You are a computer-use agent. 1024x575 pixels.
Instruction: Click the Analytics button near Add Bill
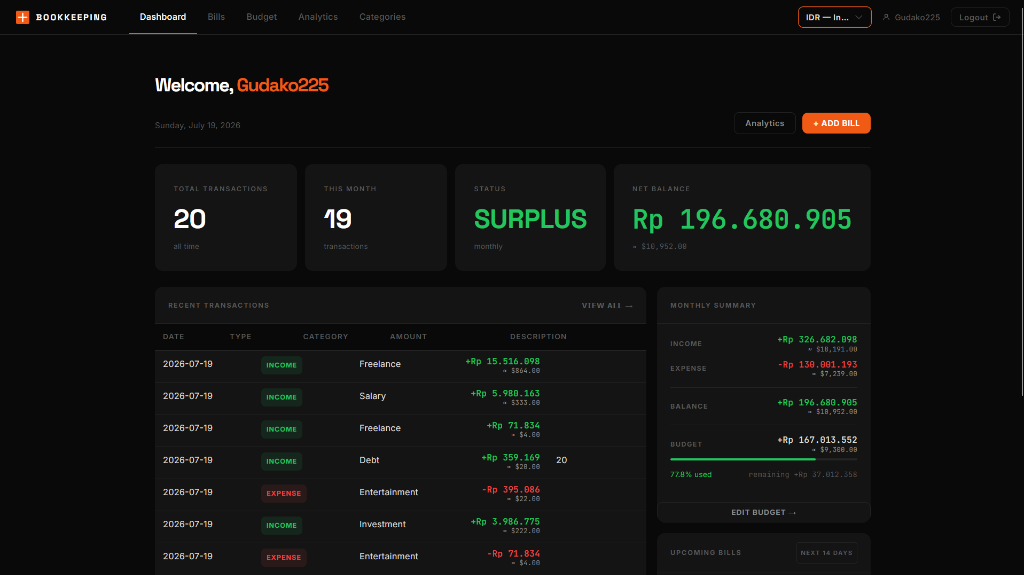[765, 123]
